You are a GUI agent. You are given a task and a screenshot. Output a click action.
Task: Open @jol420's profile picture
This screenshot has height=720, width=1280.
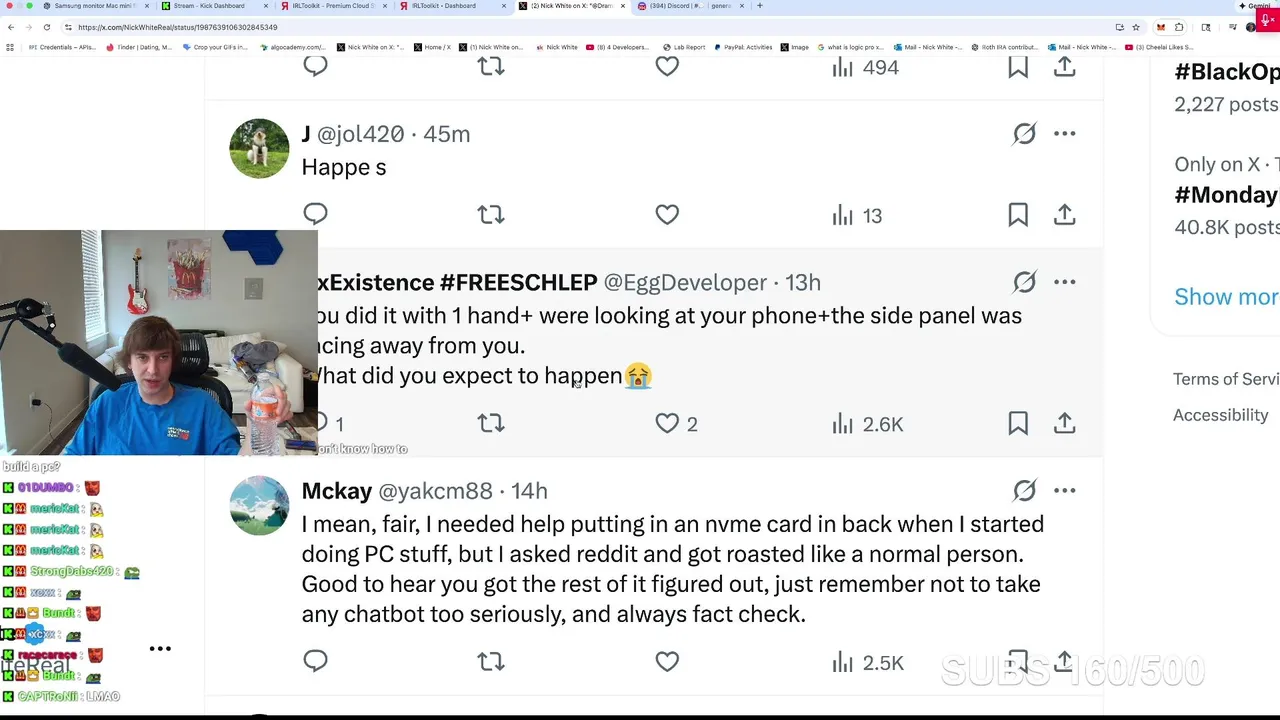tap(259, 149)
